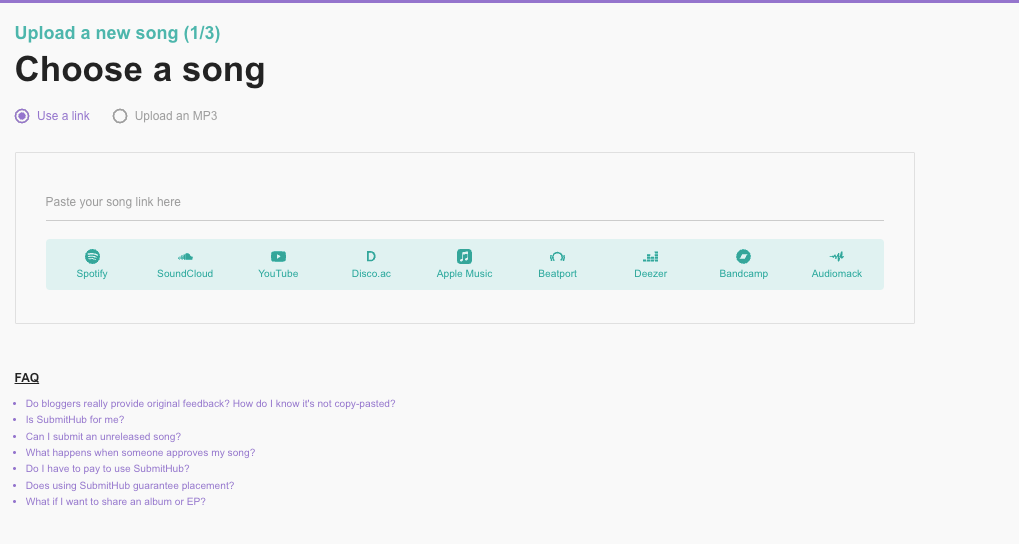Open What happens when someone approves question
The width and height of the screenshot is (1019, 544).
[140, 453]
